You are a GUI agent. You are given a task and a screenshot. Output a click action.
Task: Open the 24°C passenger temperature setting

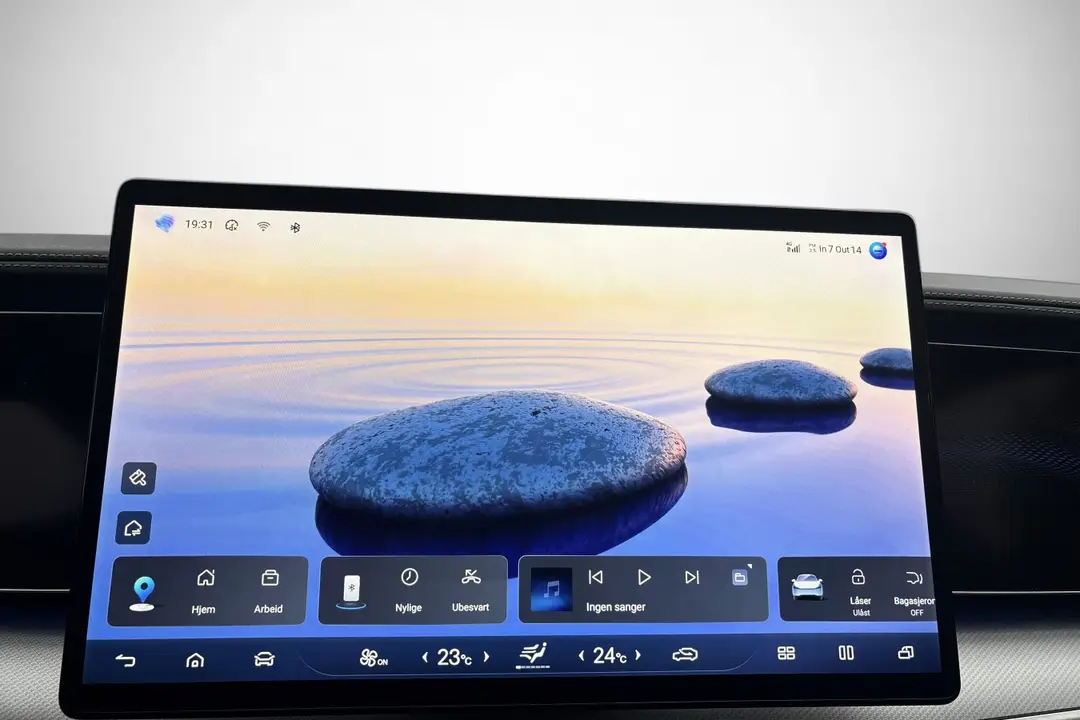610,655
